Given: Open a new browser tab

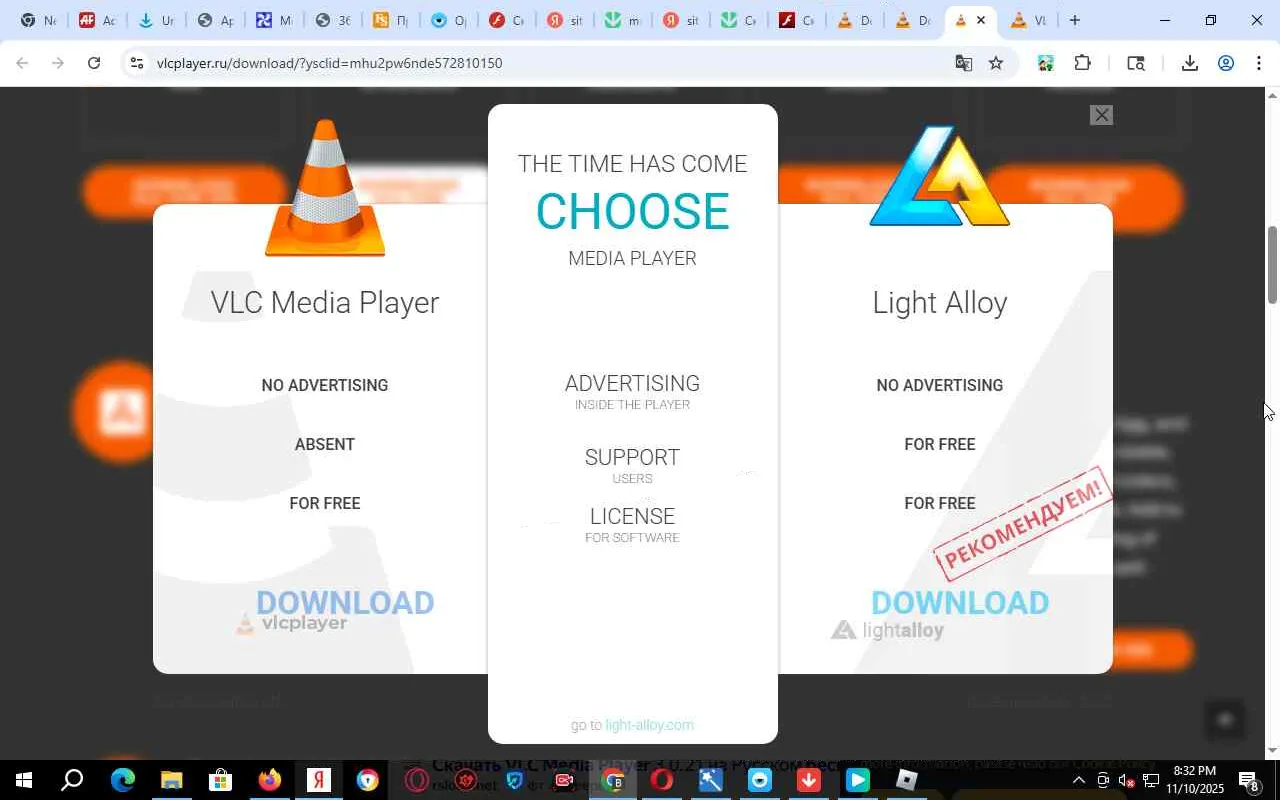Looking at the screenshot, I should click(1075, 20).
